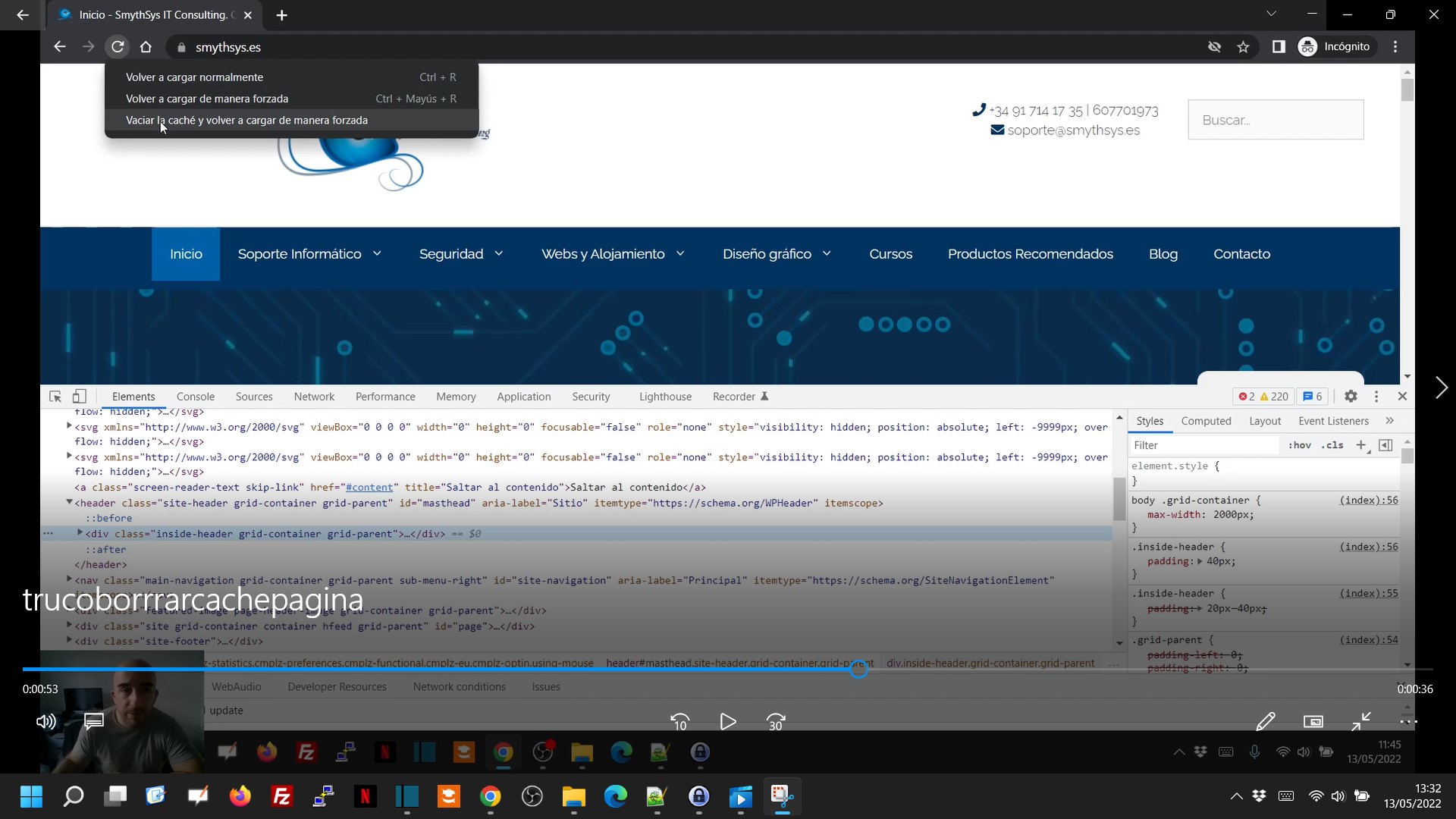This screenshot has height=819, width=1456.
Task: Expand the inside-header div node
Action: pyautogui.click(x=80, y=533)
